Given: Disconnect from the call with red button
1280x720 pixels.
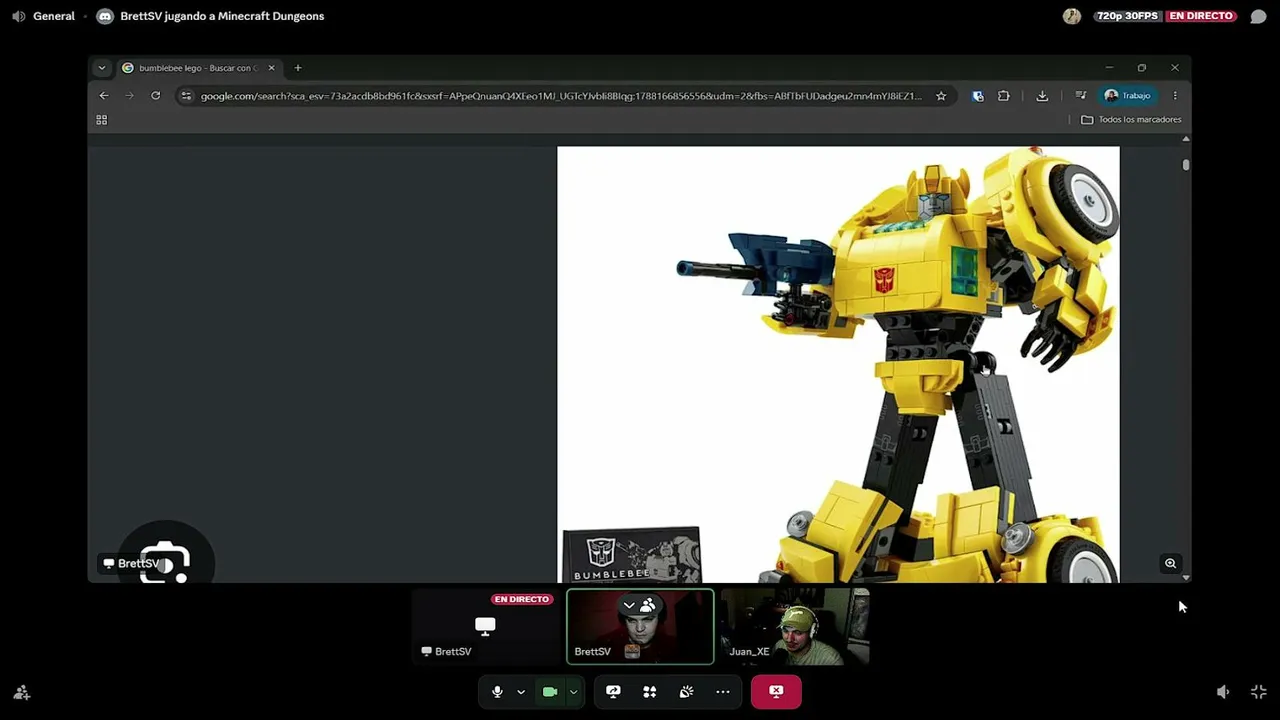Looking at the screenshot, I should 776,691.
